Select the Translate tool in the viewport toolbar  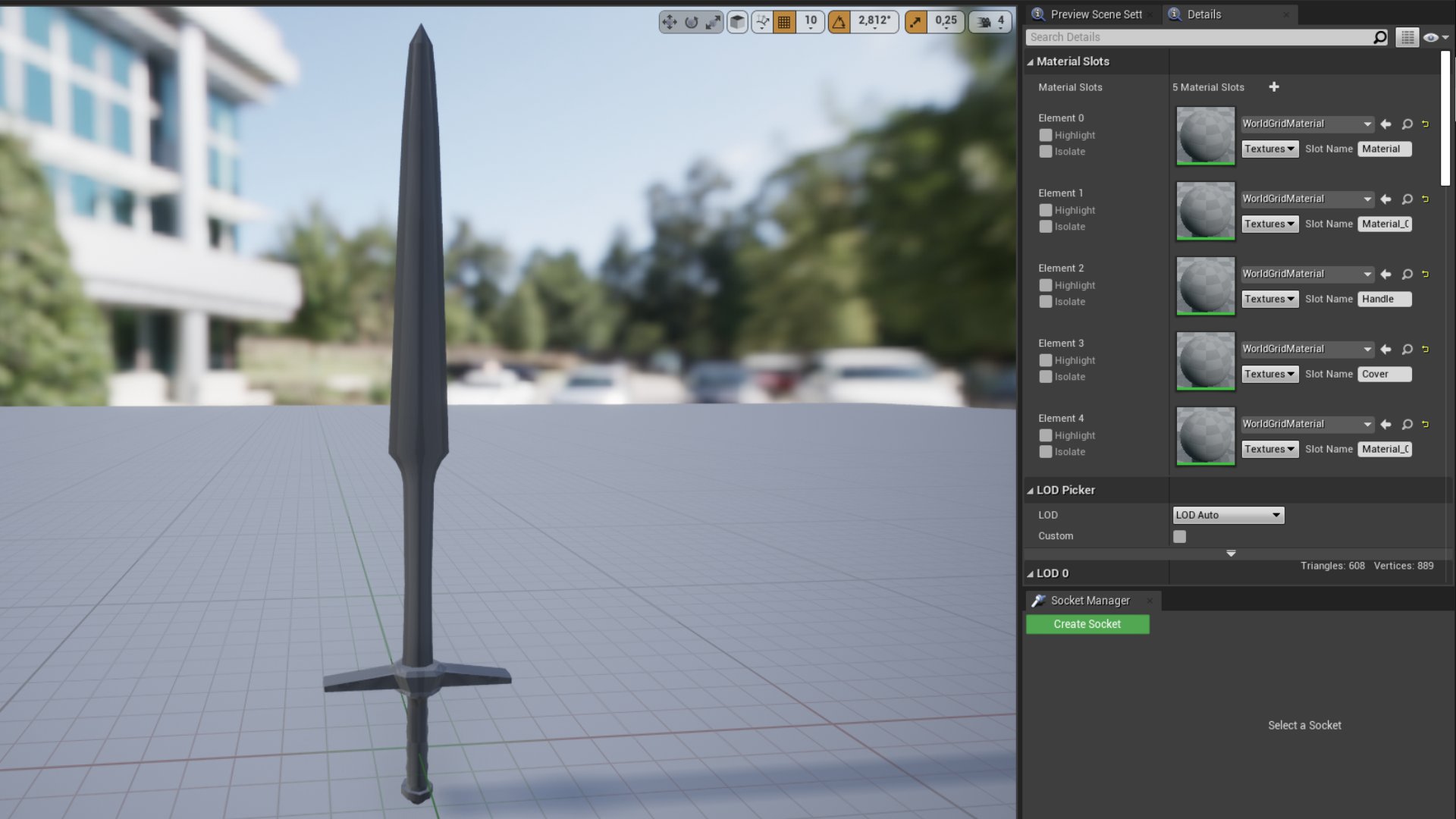(670, 22)
